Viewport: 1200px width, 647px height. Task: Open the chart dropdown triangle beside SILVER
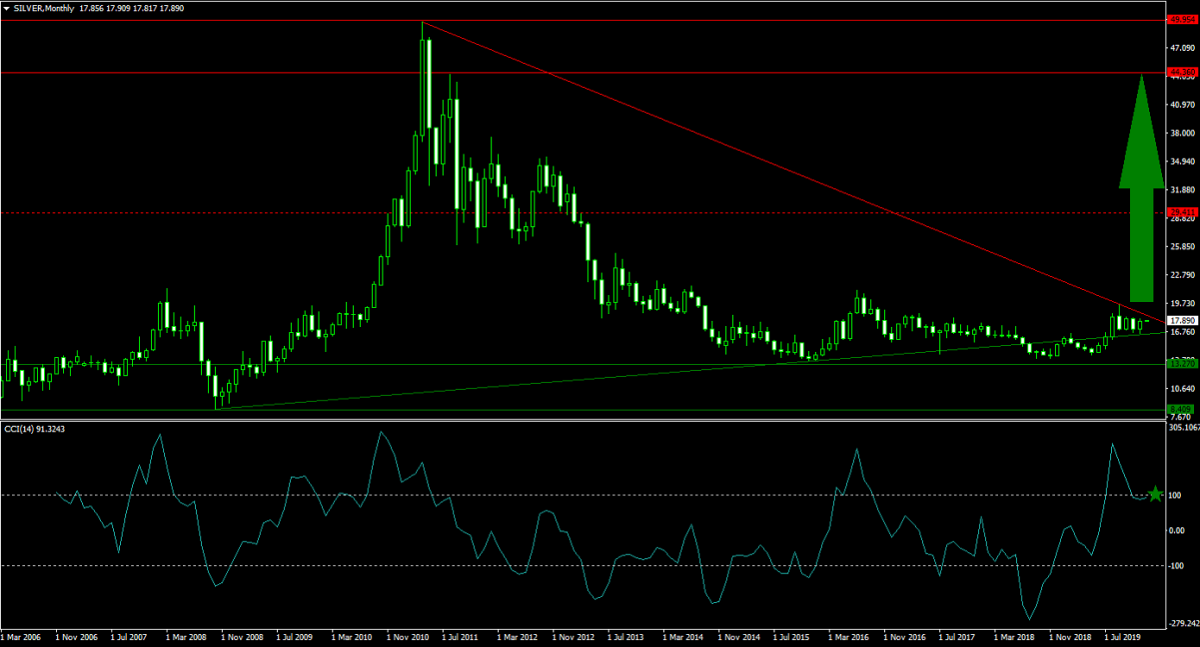(x=6, y=8)
